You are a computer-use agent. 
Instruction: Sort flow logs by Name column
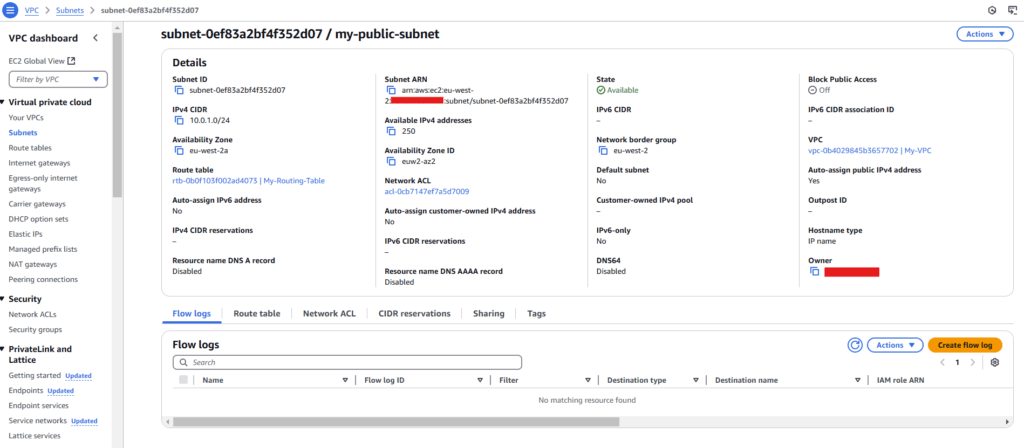pos(345,380)
